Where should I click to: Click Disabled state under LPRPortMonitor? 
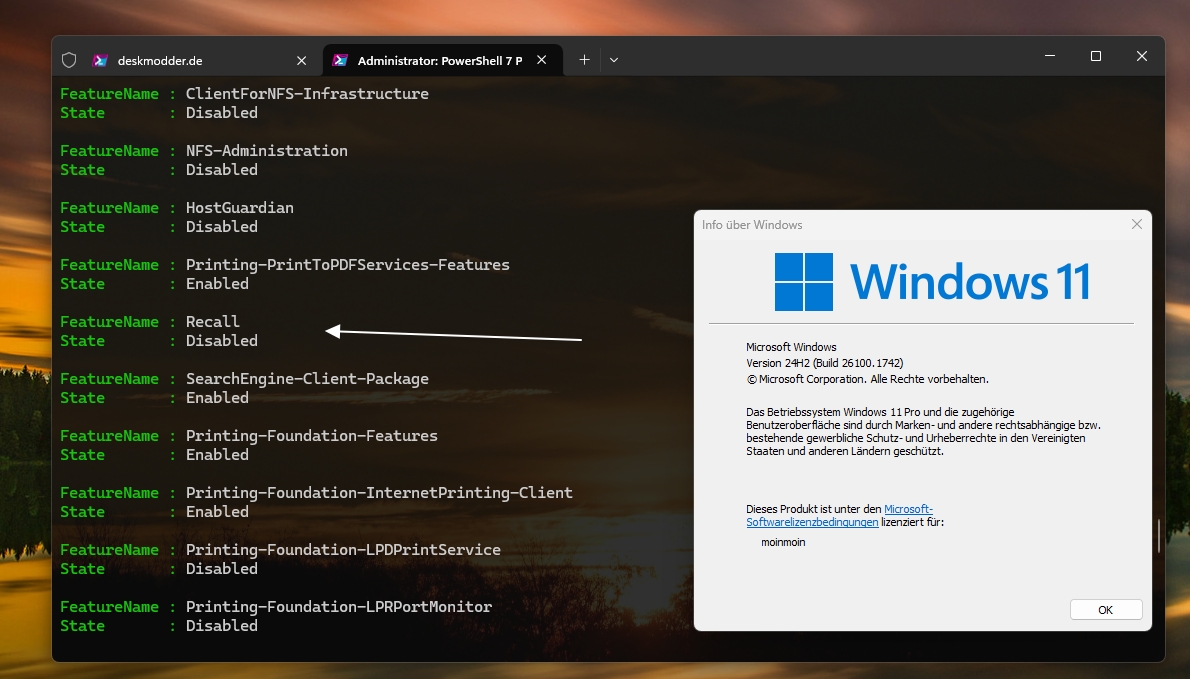[222, 625]
